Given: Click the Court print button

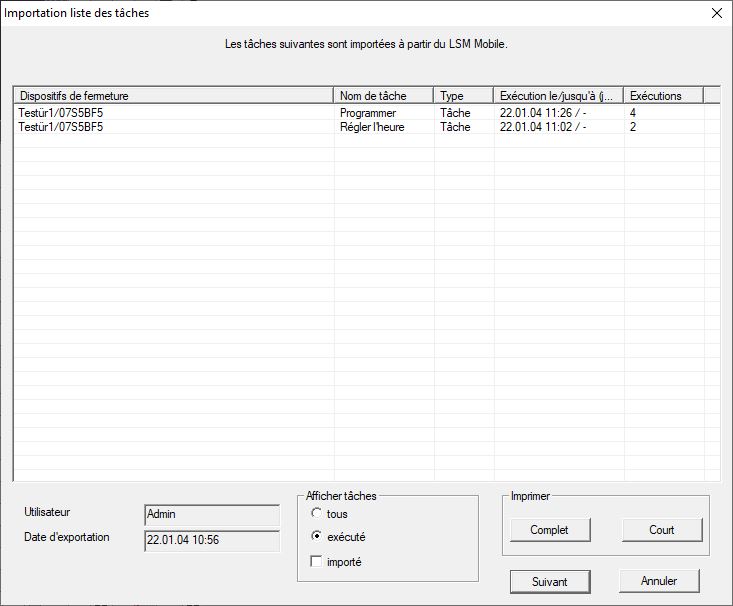Looking at the screenshot, I should tap(661, 530).
